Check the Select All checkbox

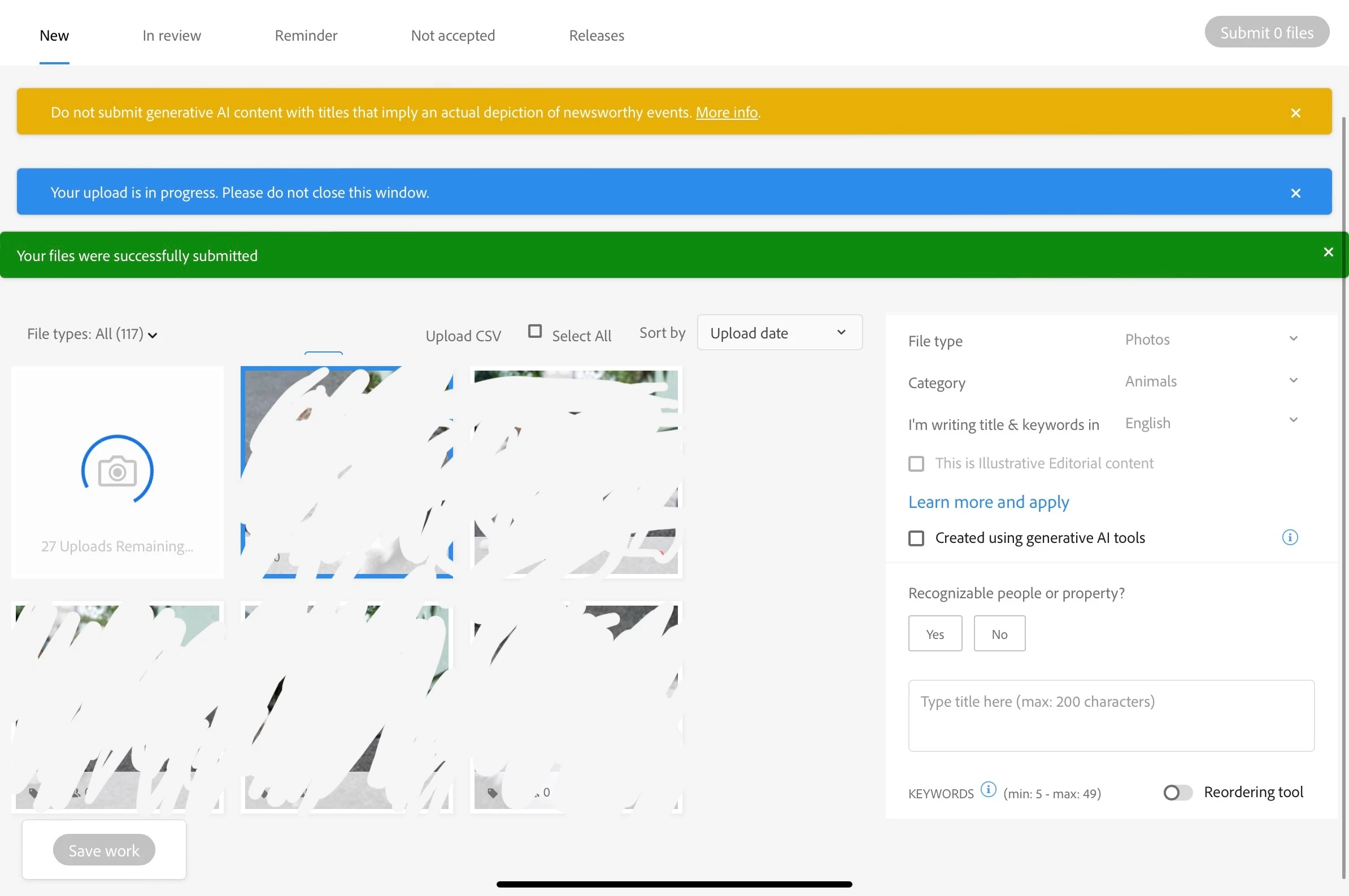click(535, 332)
